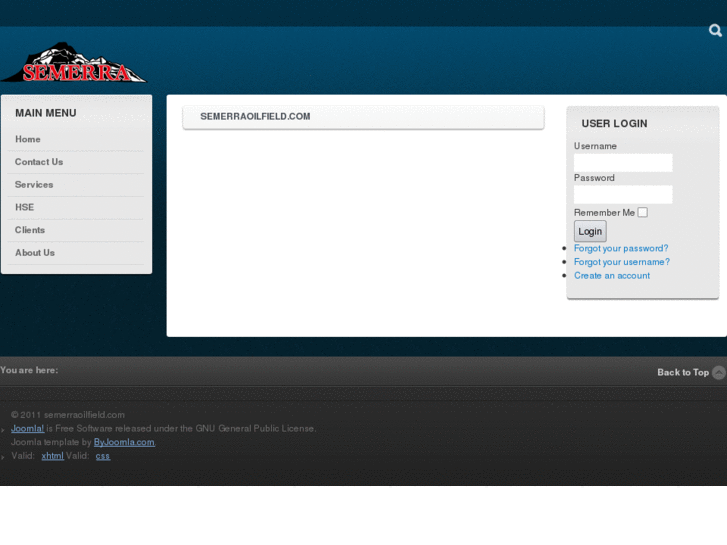Open the ByJoomla.com template link

(x=124, y=442)
